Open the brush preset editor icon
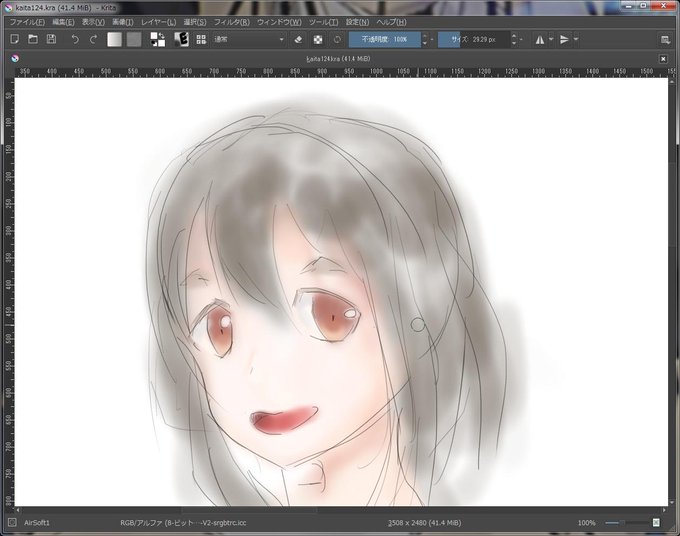Screen dimensions: 680x536 point(181,39)
